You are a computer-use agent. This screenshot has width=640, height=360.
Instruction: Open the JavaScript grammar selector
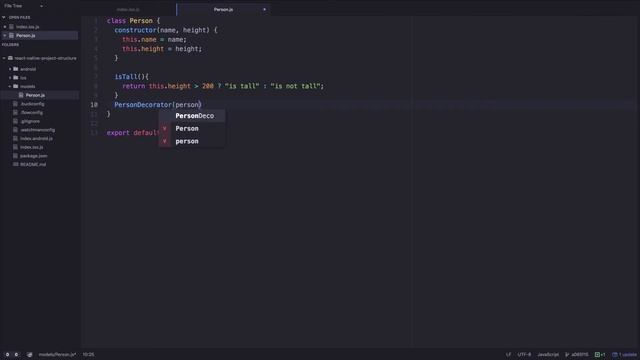click(548, 355)
